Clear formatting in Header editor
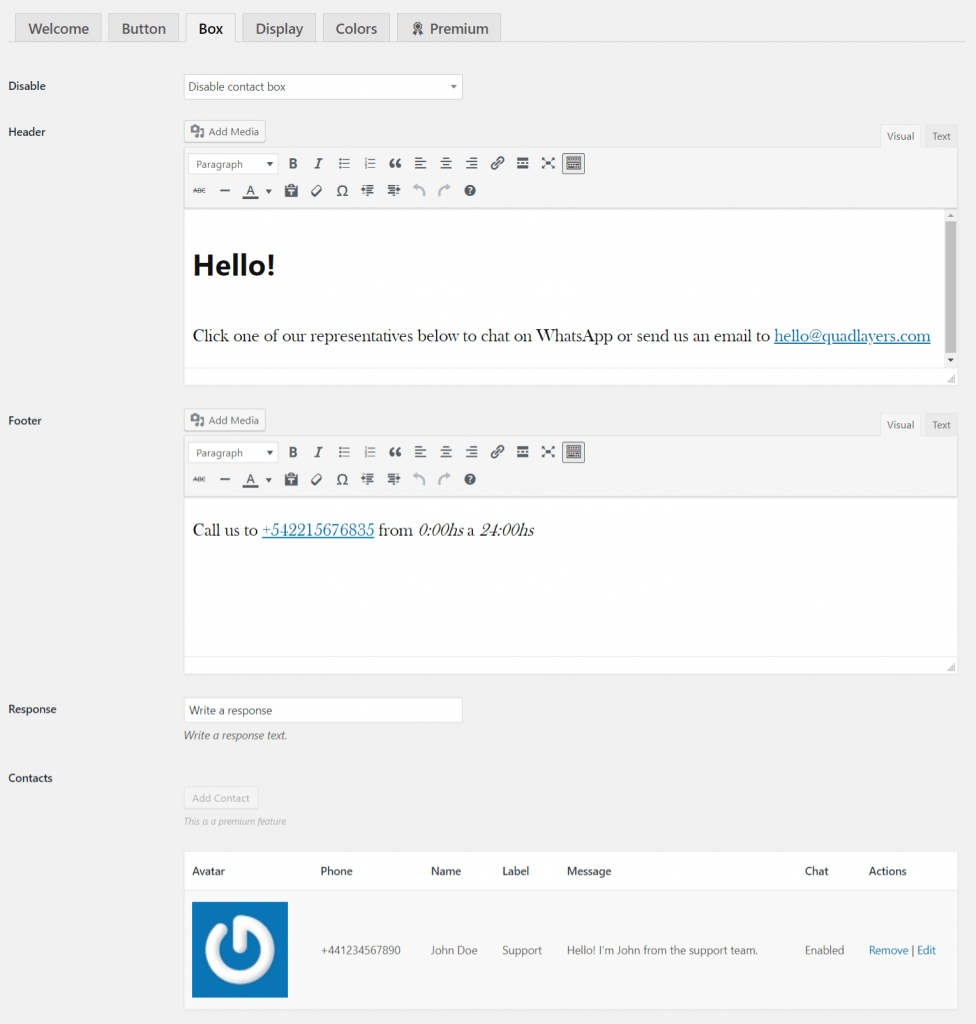This screenshot has height=1024, width=976. point(317,191)
